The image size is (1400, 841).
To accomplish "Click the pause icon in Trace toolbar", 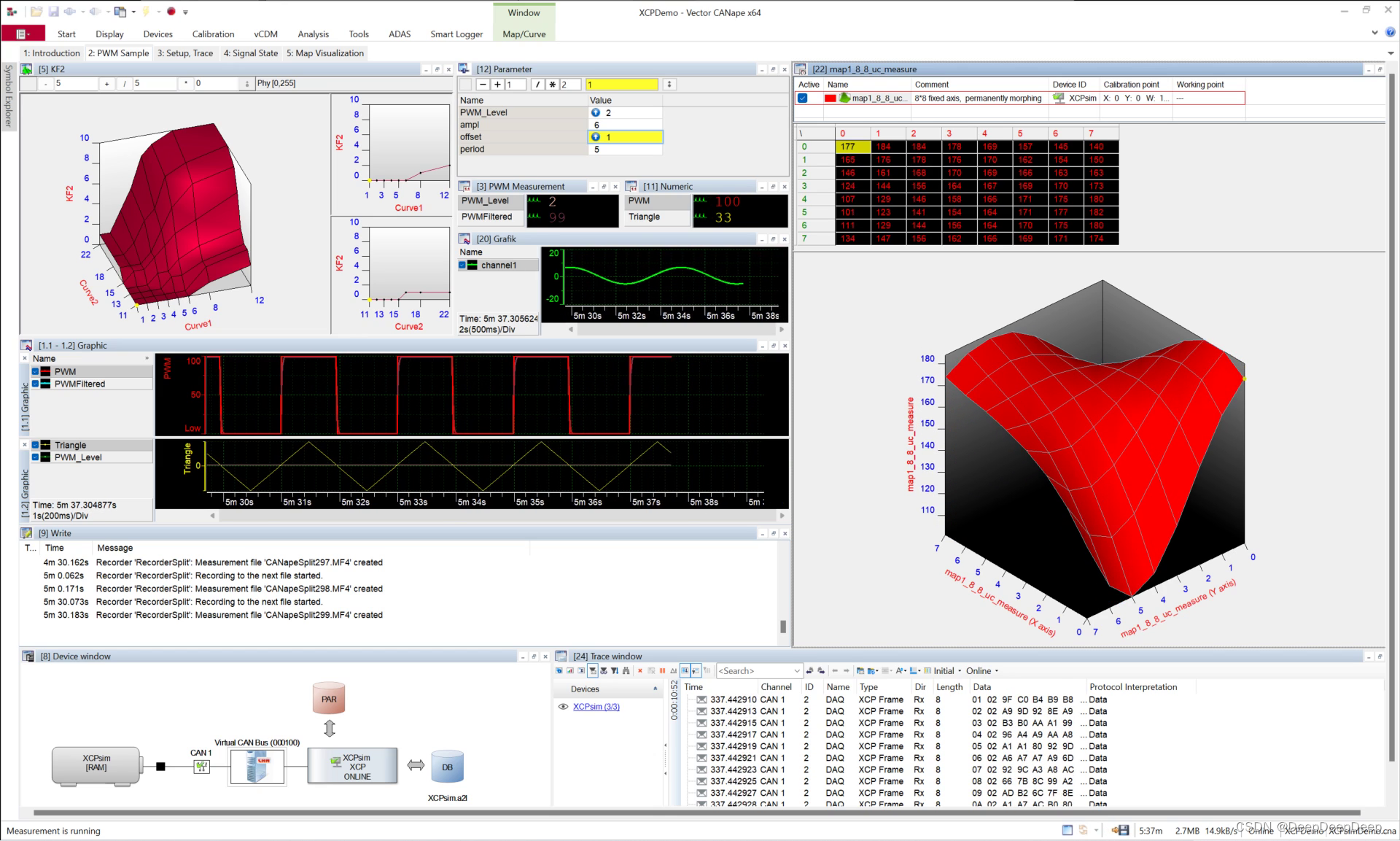I will pyautogui.click(x=662, y=670).
